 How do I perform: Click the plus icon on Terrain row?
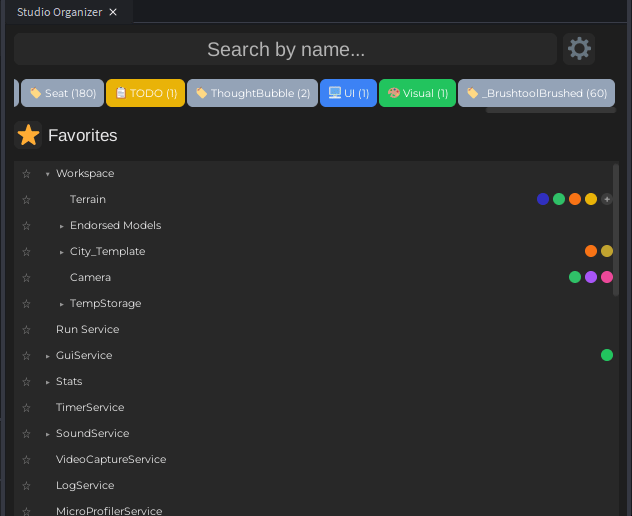point(607,199)
